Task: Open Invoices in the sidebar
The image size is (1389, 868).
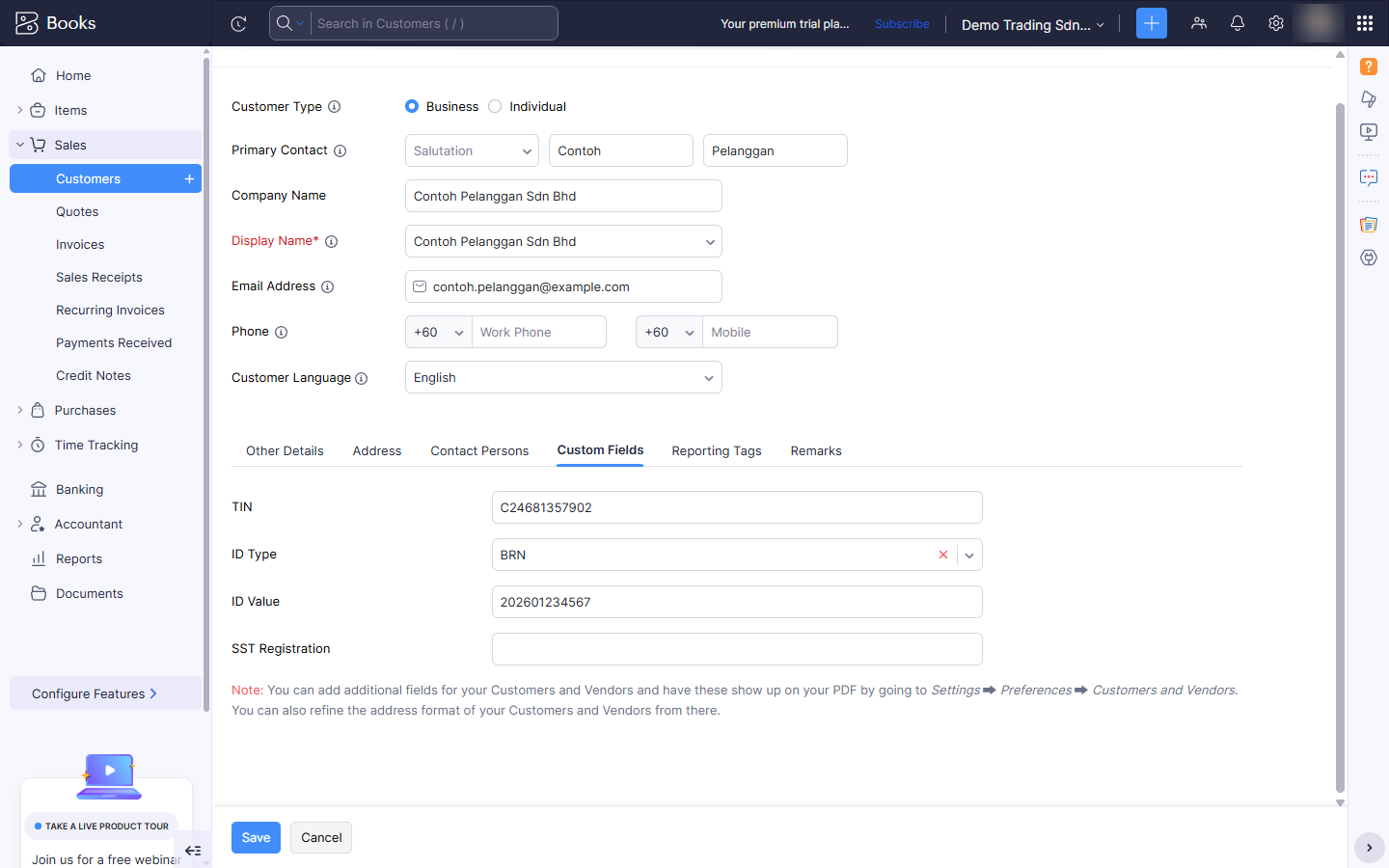Action: (x=80, y=244)
